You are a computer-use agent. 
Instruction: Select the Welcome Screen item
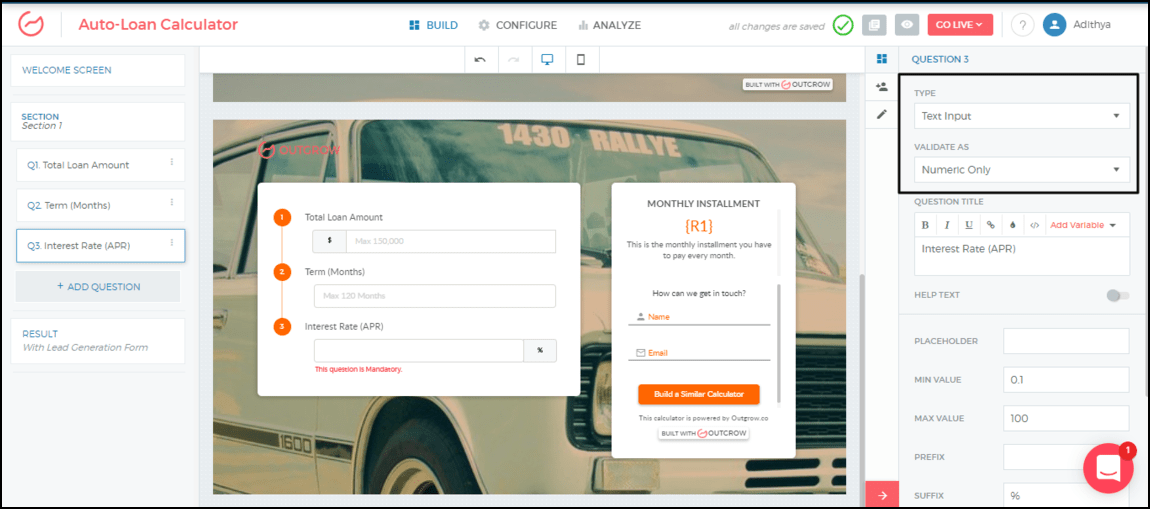[98, 70]
